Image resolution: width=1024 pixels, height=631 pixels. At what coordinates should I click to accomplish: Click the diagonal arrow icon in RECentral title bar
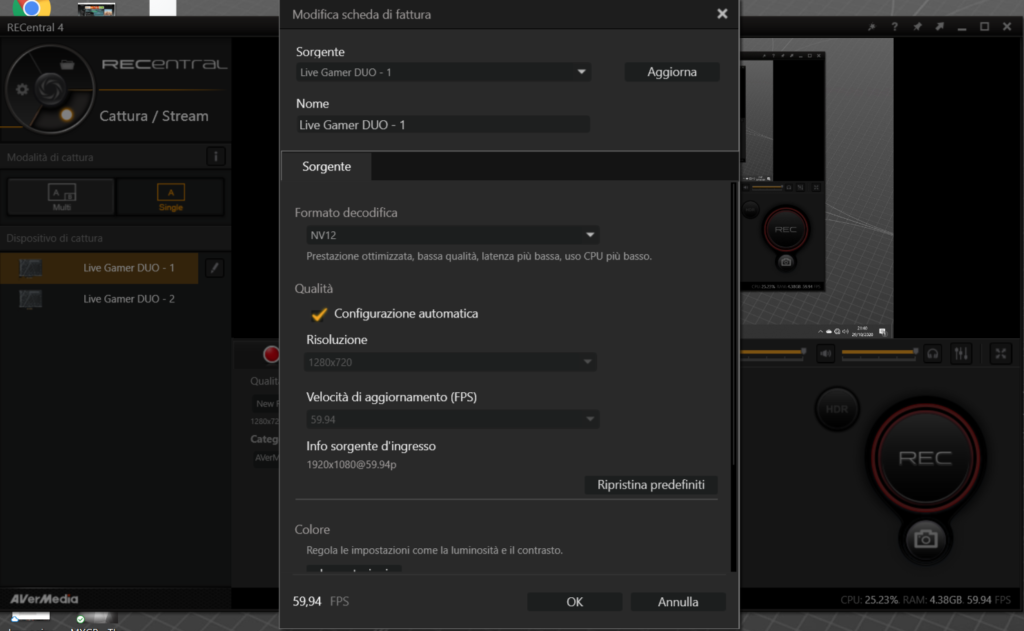(x=940, y=27)
